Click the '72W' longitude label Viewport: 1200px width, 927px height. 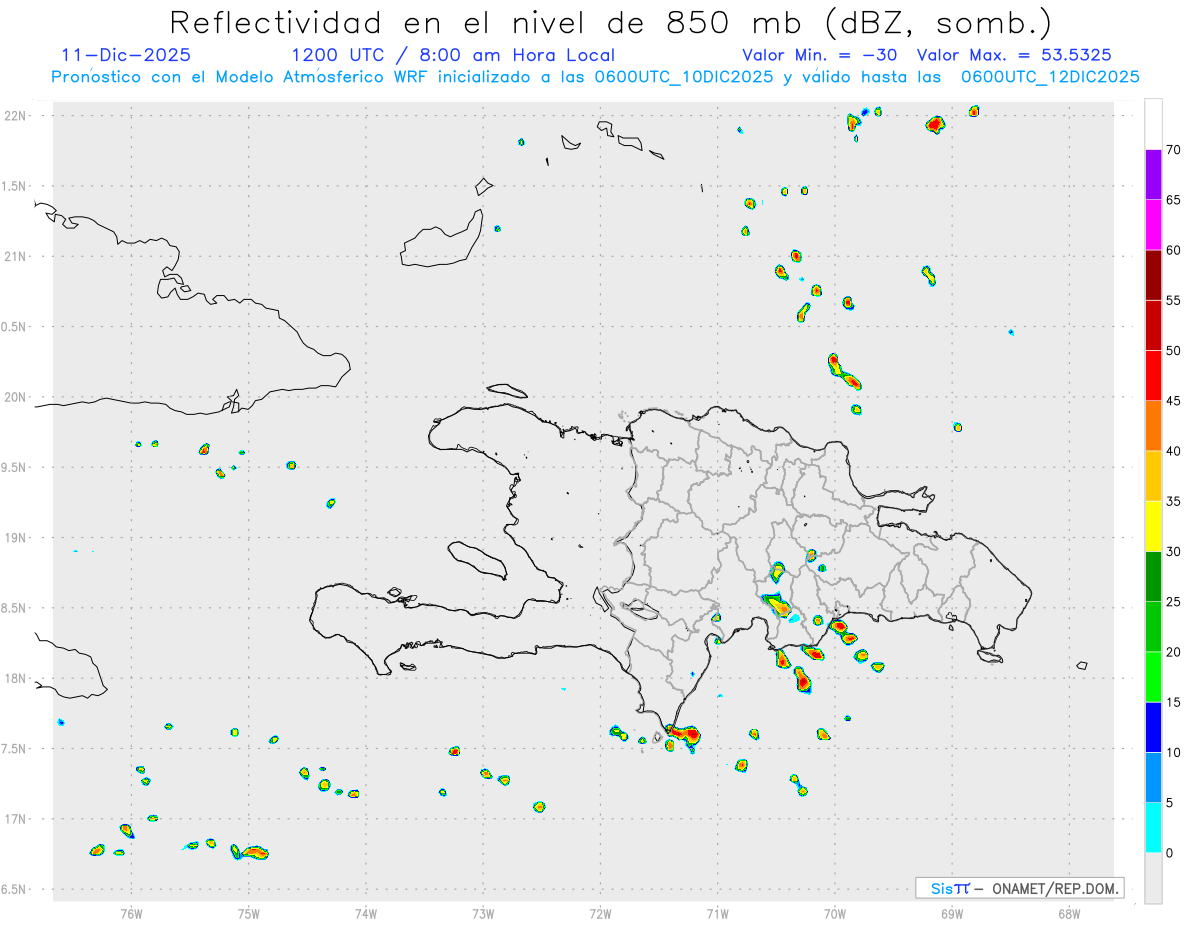(600, 913)
